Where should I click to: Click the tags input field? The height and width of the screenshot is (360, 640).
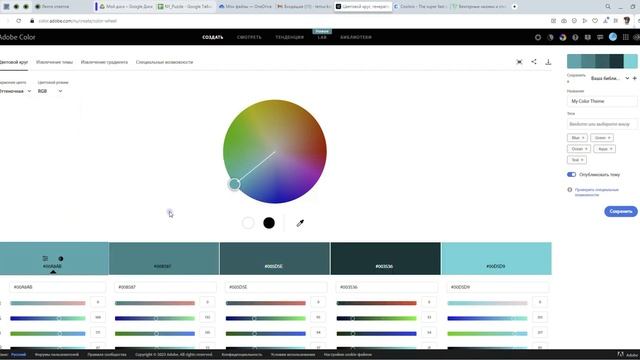602,124
